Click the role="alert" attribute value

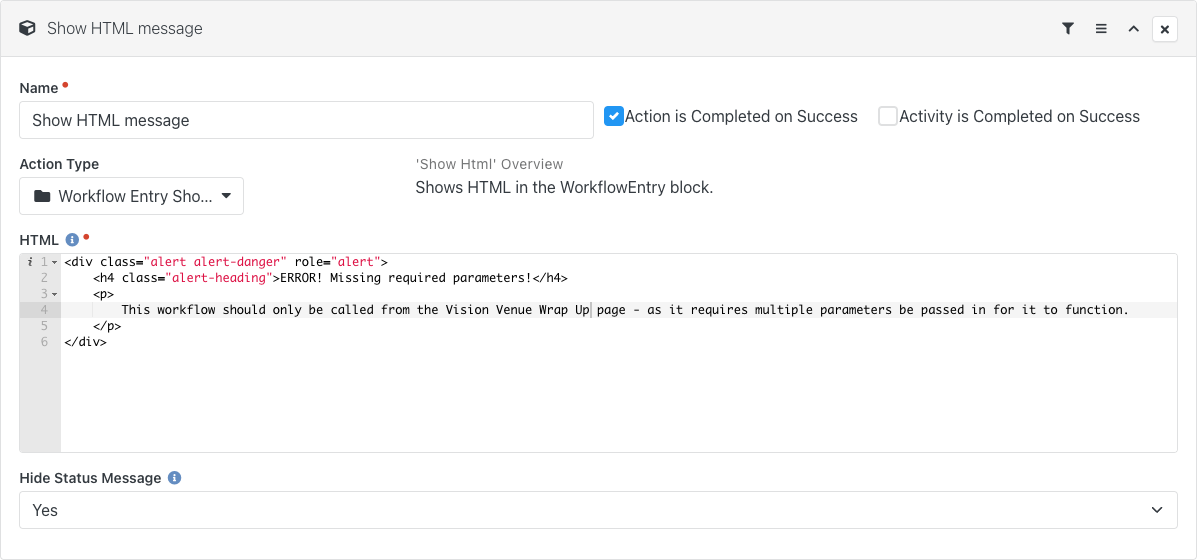click(355, 262)
